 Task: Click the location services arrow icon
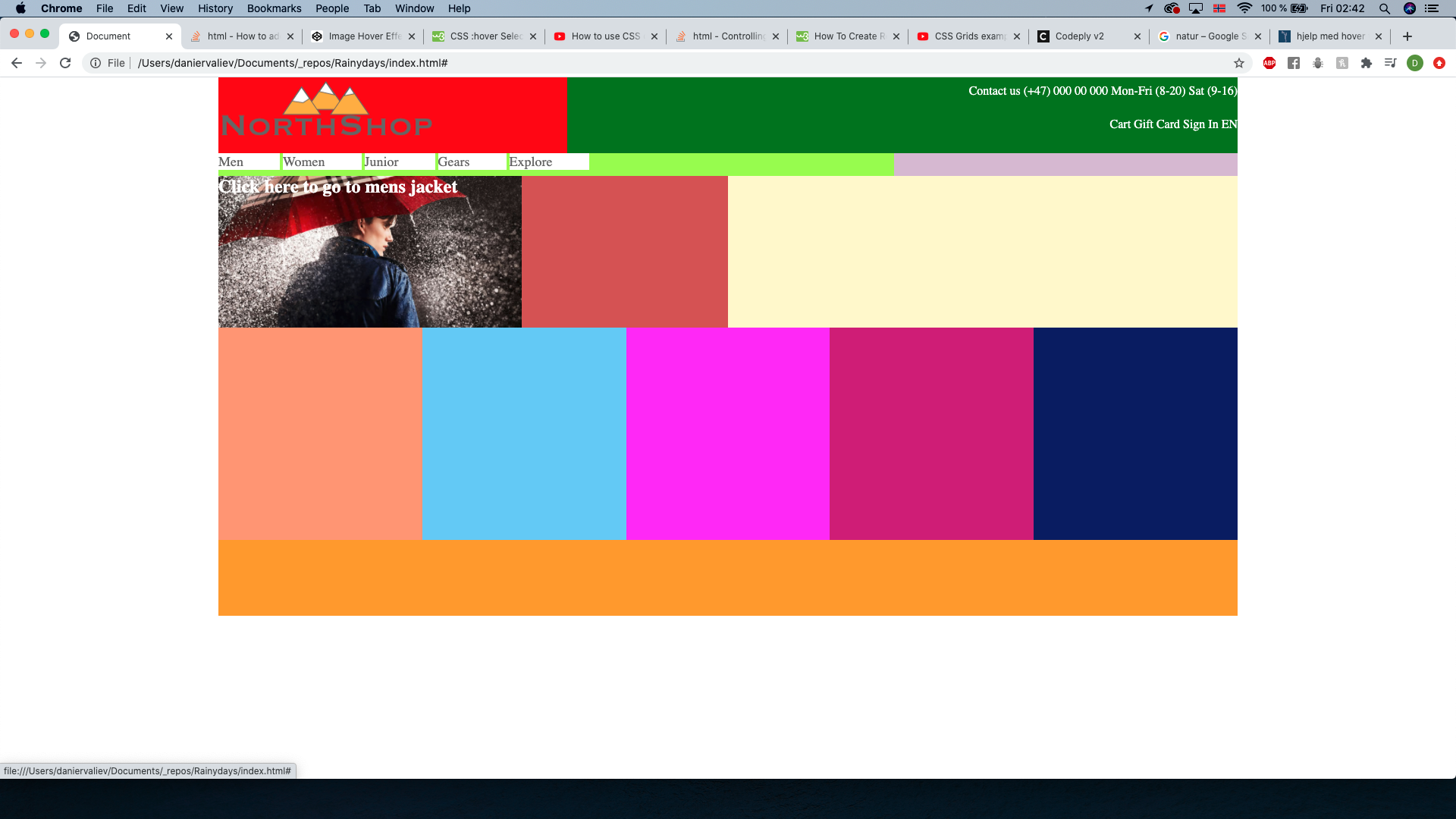[x=1149, y=8]
